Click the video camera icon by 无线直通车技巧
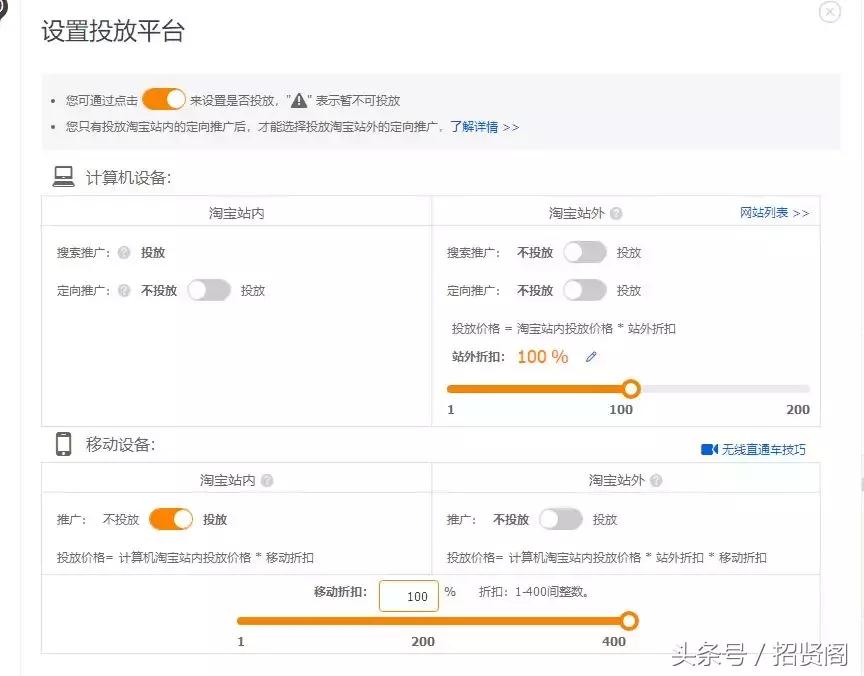Image resolution: width=864 pixels, height=676 pixels. (x=709, y=450)
